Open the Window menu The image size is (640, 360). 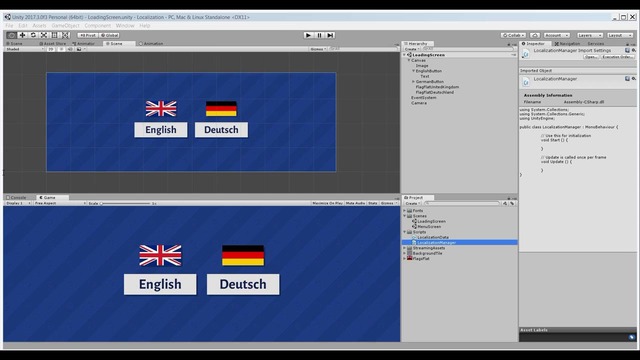[x=125, y=25]
